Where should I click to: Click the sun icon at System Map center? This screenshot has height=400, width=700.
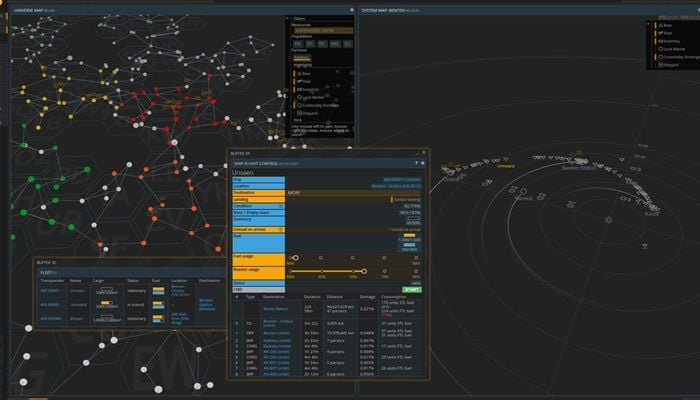(608, 220)
